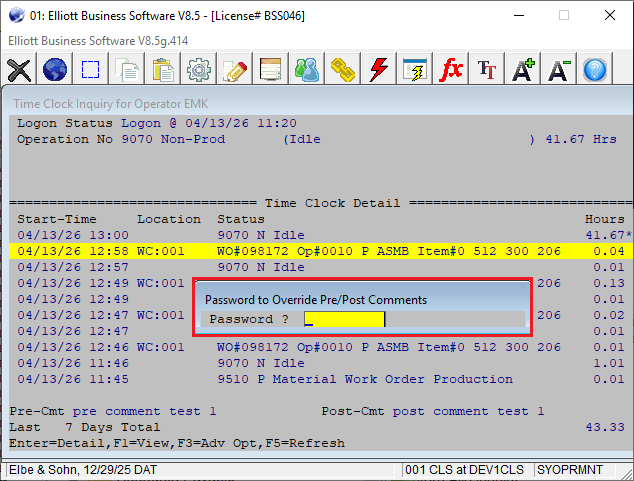Click the paste clipboard toolbar icon
Screen dimensions: 634x481
163,70
